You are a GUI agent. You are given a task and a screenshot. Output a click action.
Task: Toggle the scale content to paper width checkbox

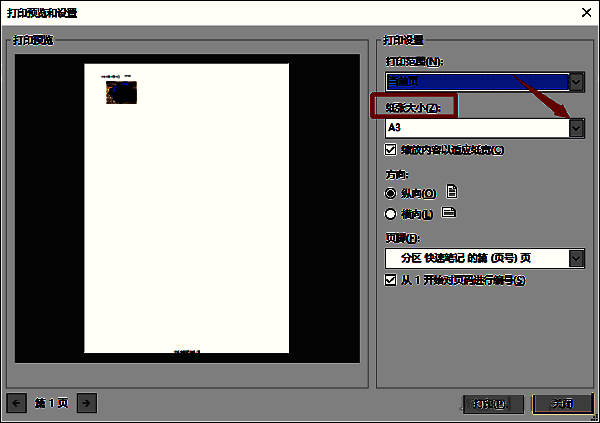coord(391,150)
